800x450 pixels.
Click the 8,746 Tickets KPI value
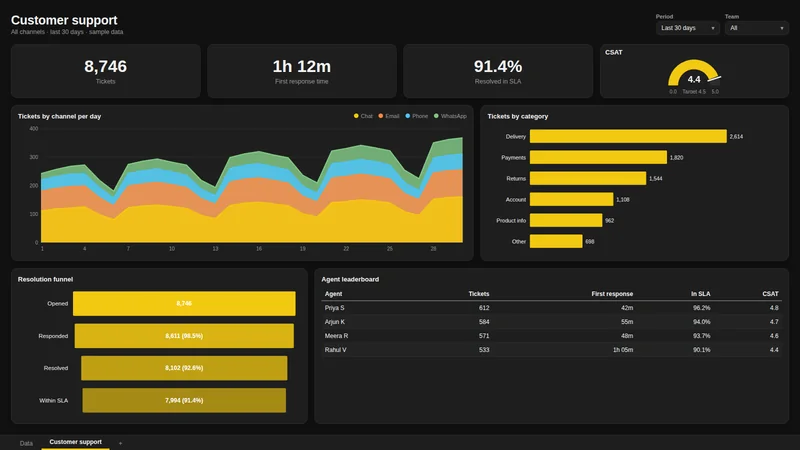pyautogui.click(x=106, y=66)
